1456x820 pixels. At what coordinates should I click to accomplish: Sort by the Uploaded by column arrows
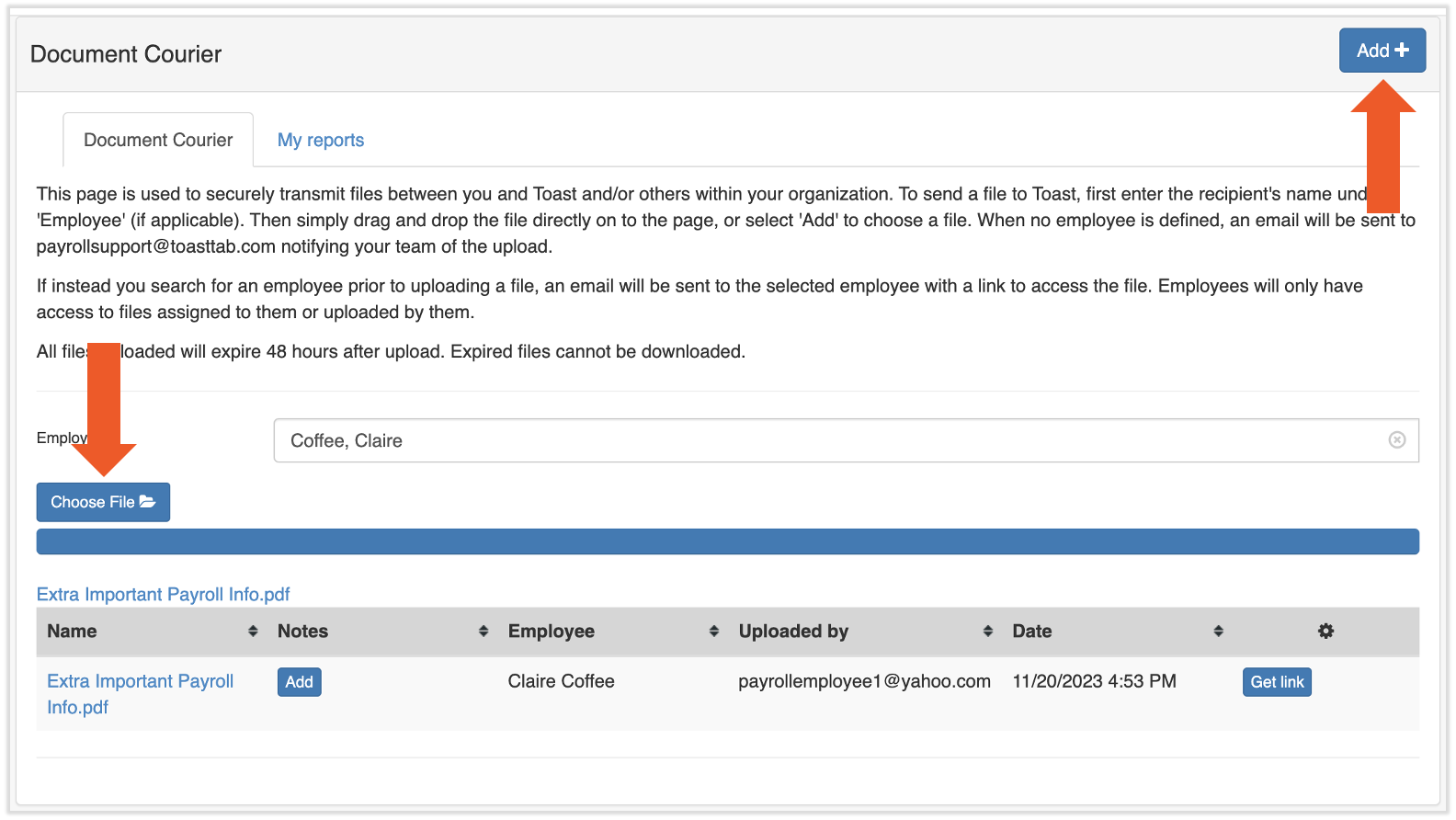coord(988,632)
